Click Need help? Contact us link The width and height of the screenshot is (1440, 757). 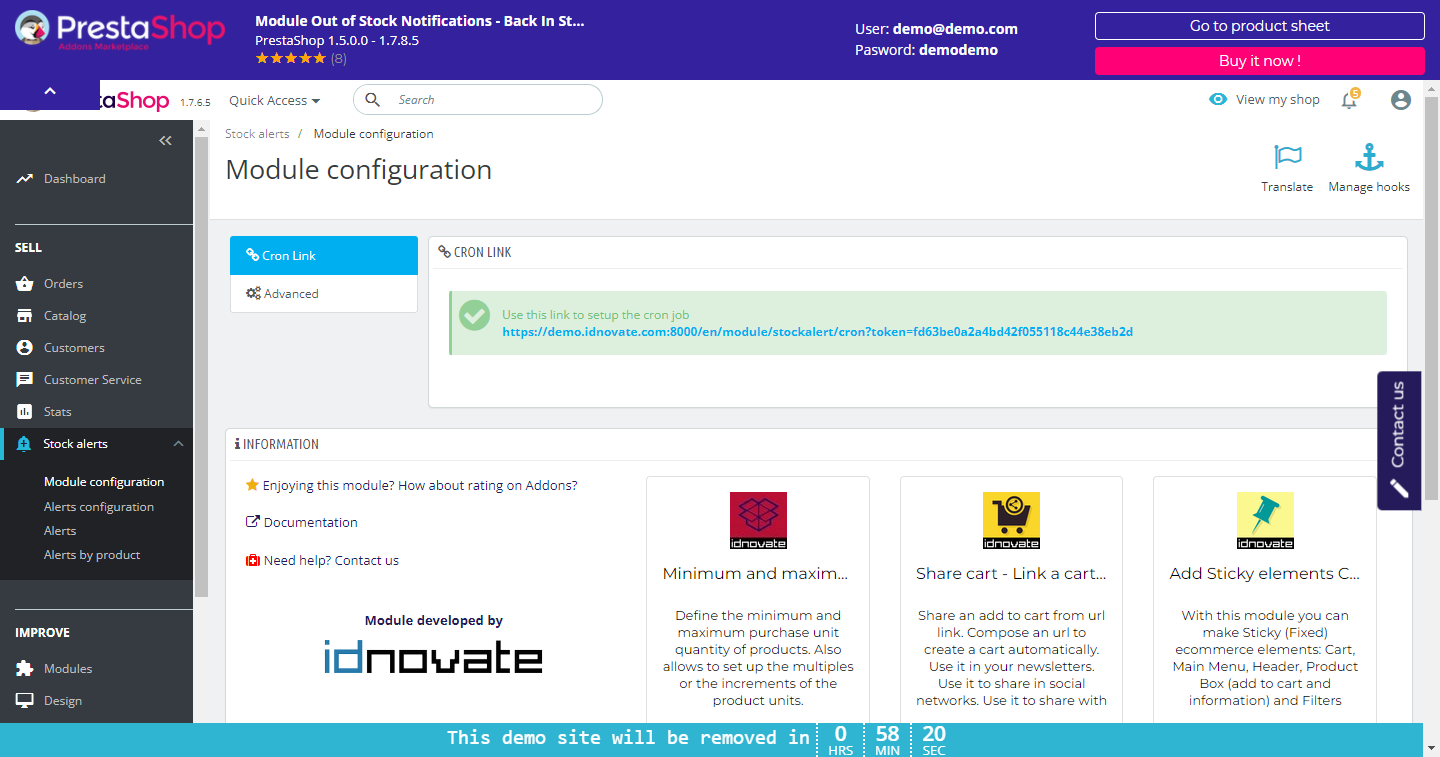(331, 560)
